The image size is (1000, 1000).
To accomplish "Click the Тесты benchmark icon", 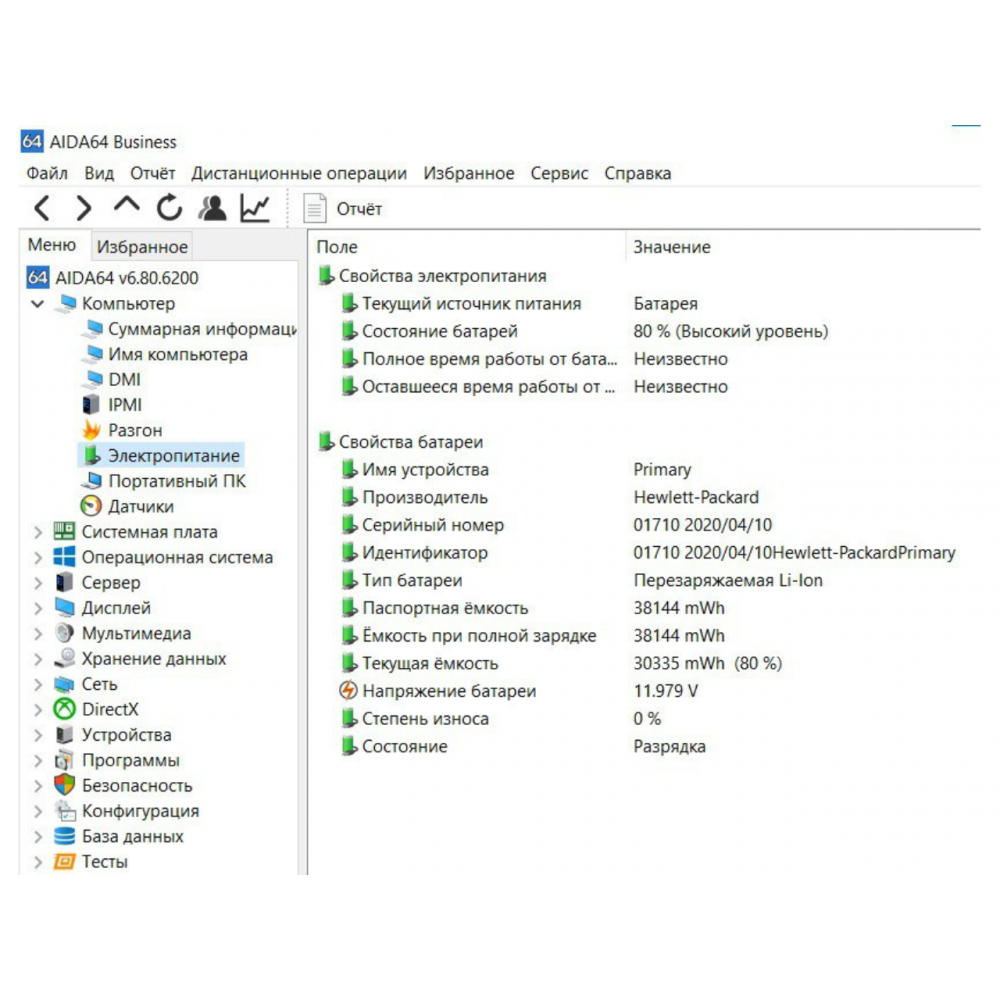I will (64, 861).
